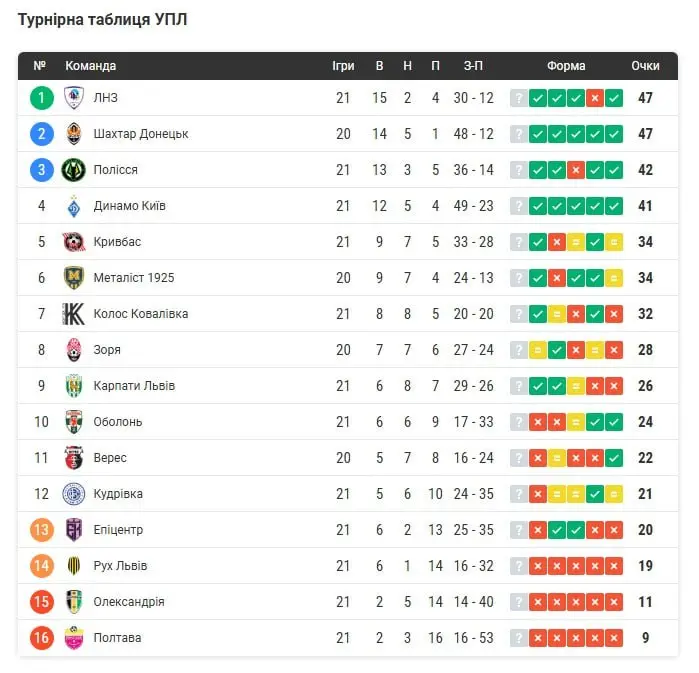Click the Полісся club emblem
The width and height of the screenshot is (699, 673).
click(x=74, y=170)
